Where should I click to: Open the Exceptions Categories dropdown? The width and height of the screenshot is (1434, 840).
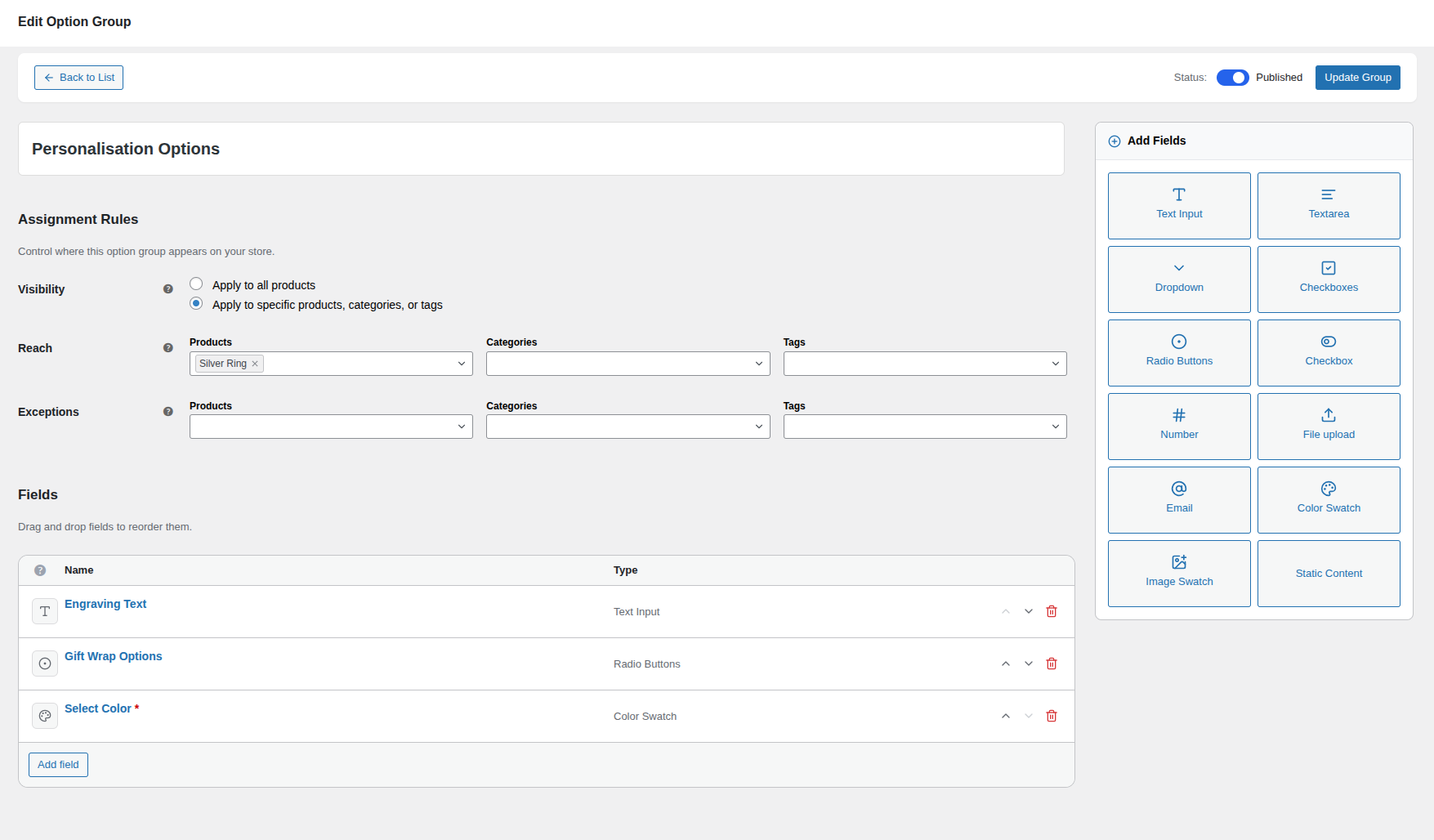[628, 427]
